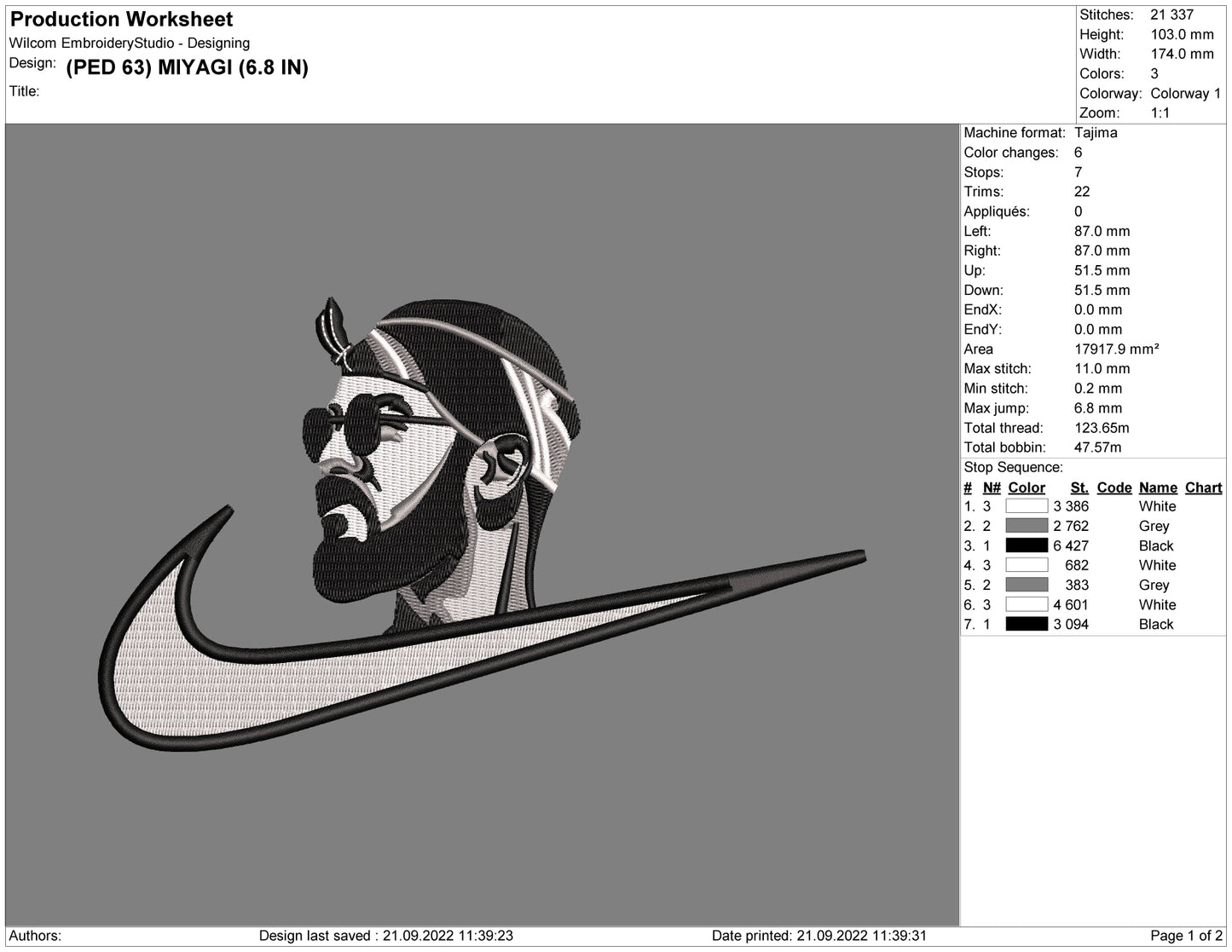
Task: Click the max jump value '6.8 mm'
Action: [x=1098, y=407]
